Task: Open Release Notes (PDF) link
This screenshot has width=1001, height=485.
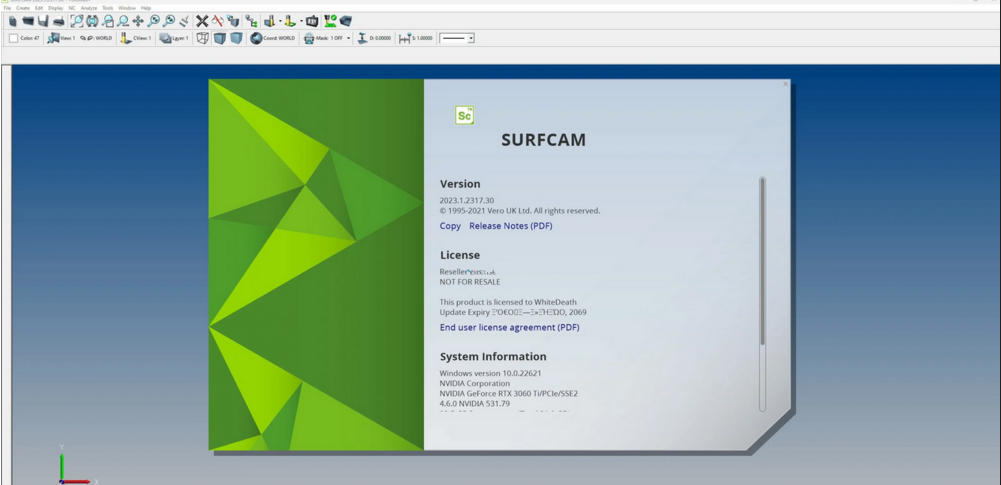Action: 511,226
